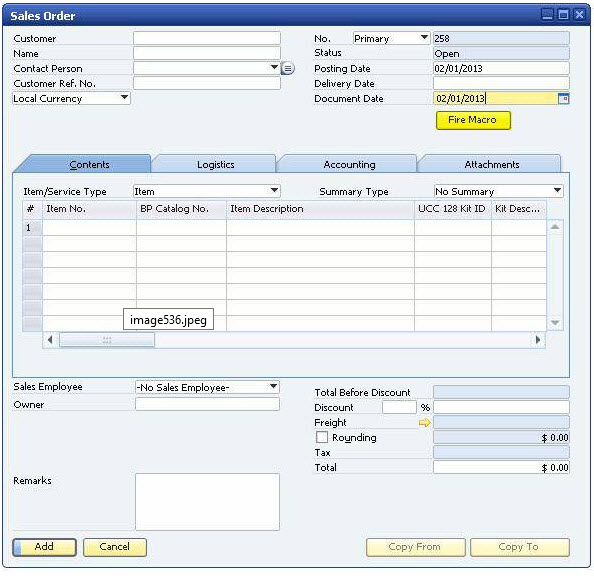Click the horizontal scrollbar thumb
This screenshot has height=576, width=594.
click(x=107, y=340)
